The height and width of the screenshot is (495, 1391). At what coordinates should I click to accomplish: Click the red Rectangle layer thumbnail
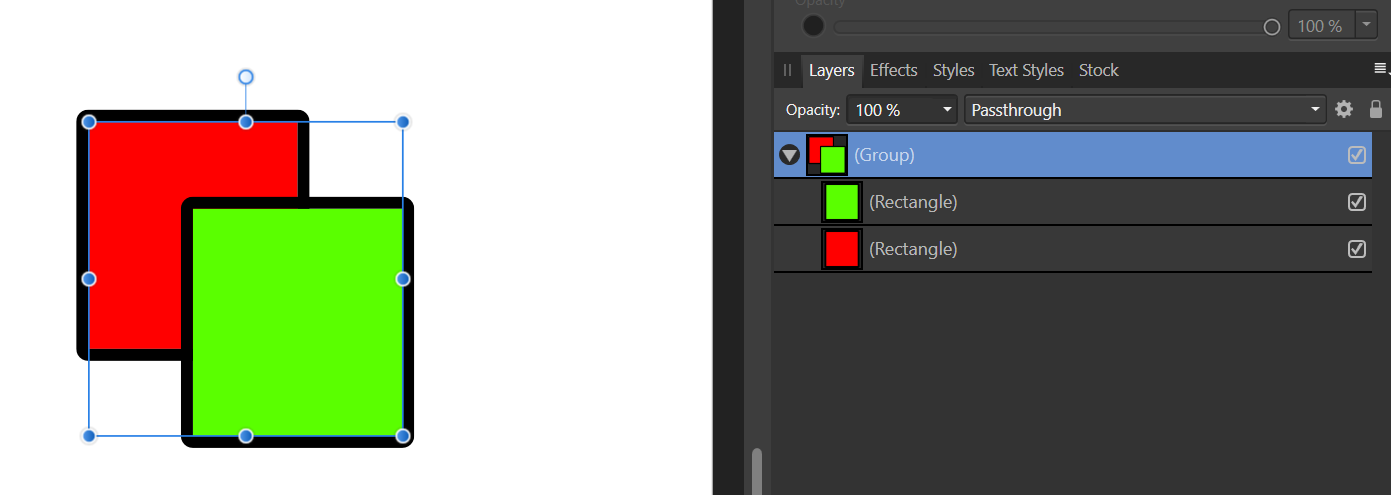pos(842,249)
